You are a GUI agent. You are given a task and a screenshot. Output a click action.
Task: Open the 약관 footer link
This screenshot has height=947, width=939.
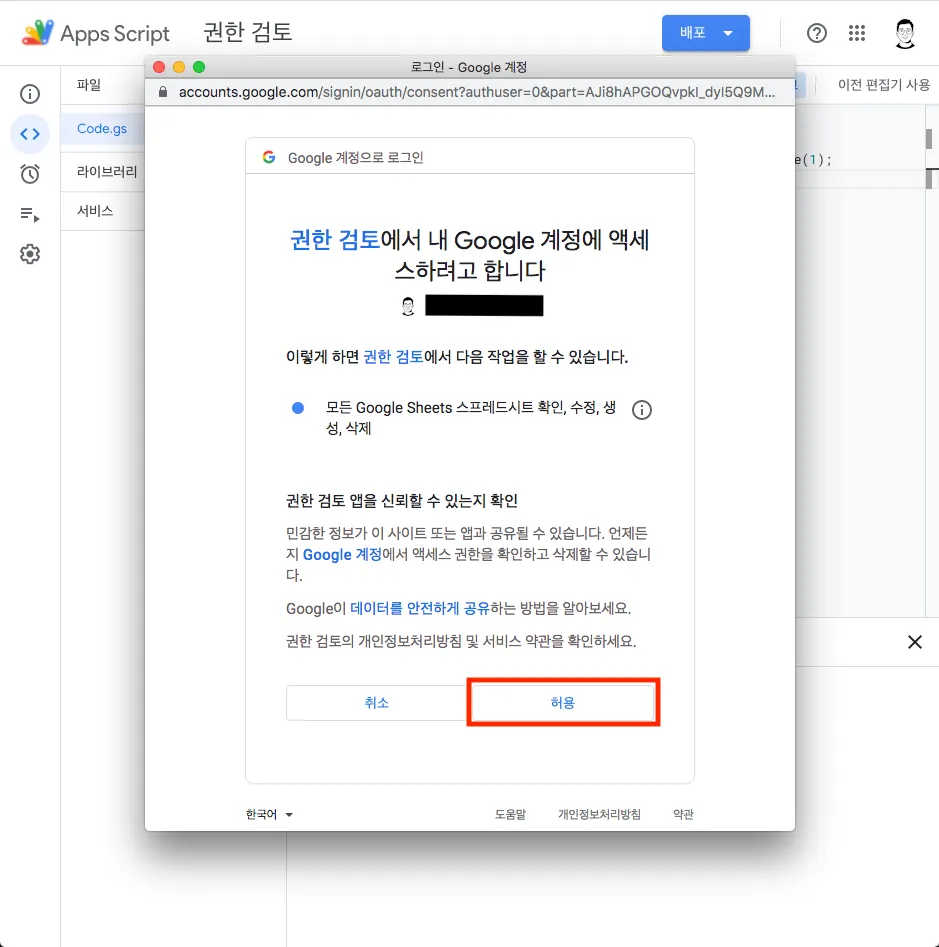683,814
